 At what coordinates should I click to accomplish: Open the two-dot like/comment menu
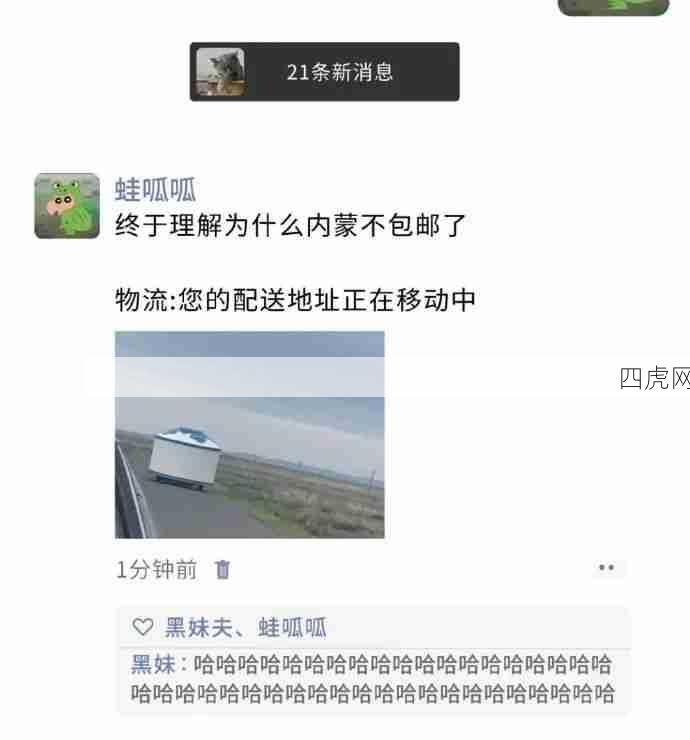tap(606, 568)
